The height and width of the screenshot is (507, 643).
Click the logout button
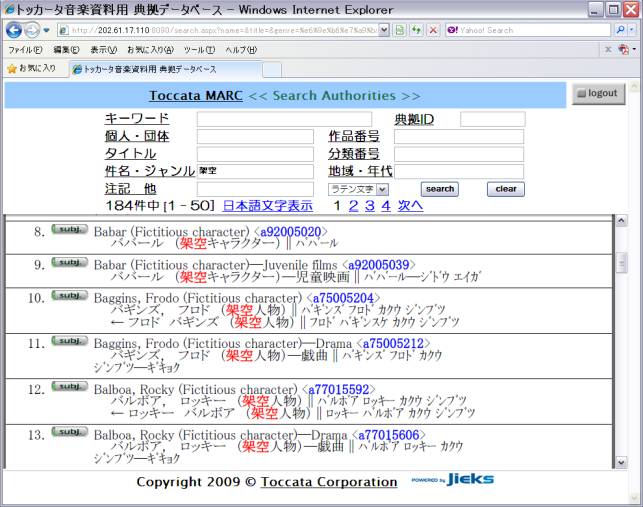coord(598,94)
